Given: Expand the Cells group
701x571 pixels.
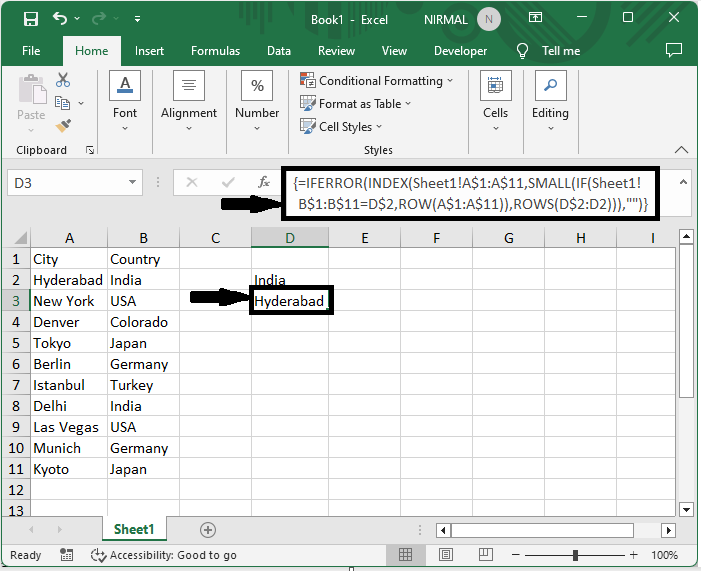Looking at the screenshot, I should pyautogui.click(x=495, y=101).
